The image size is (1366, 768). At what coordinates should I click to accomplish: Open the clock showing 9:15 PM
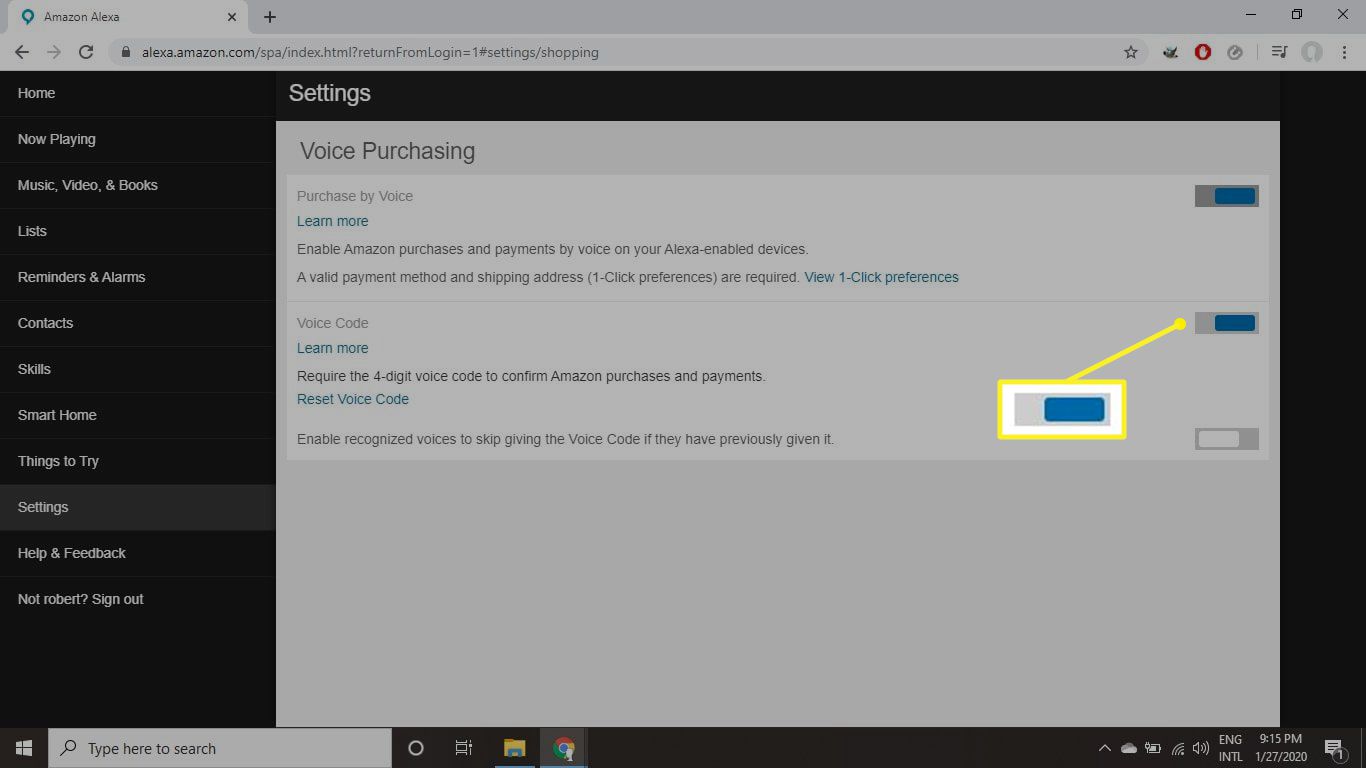pyautogui.click(x=1282, y=748)
